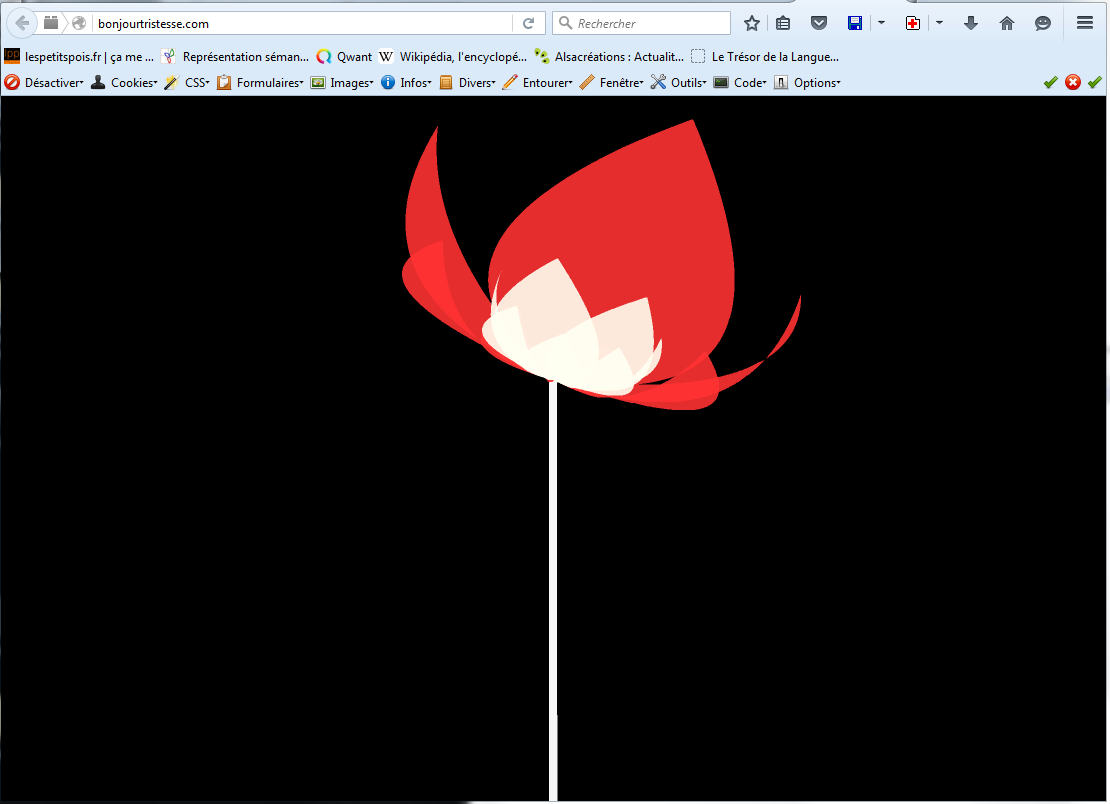The image size is (1110, 804).
Task: Open the Formulaires toolbar menu
Action: click(x=261, y=83)
